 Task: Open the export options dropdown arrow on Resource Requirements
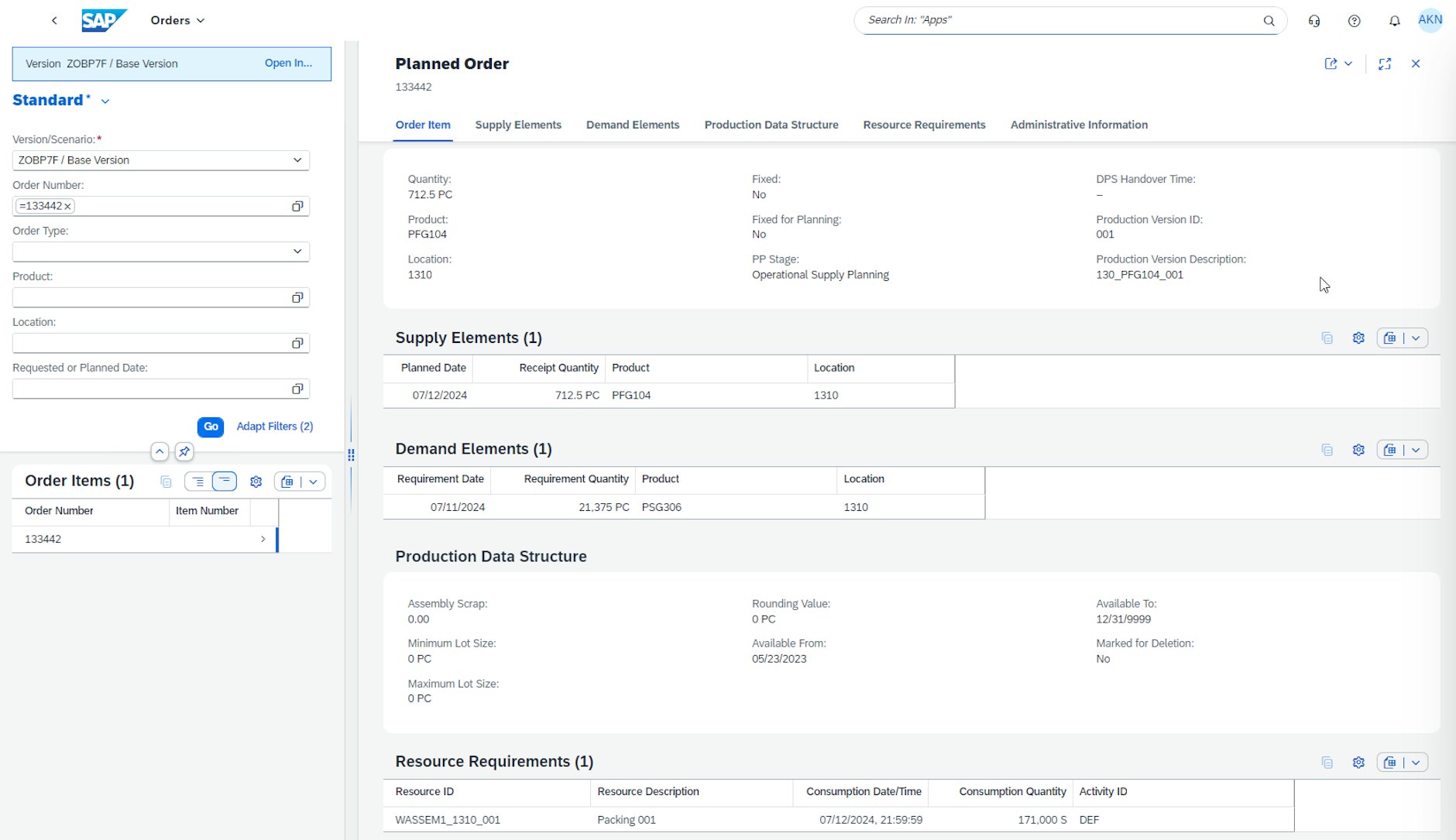point(1417,762)
